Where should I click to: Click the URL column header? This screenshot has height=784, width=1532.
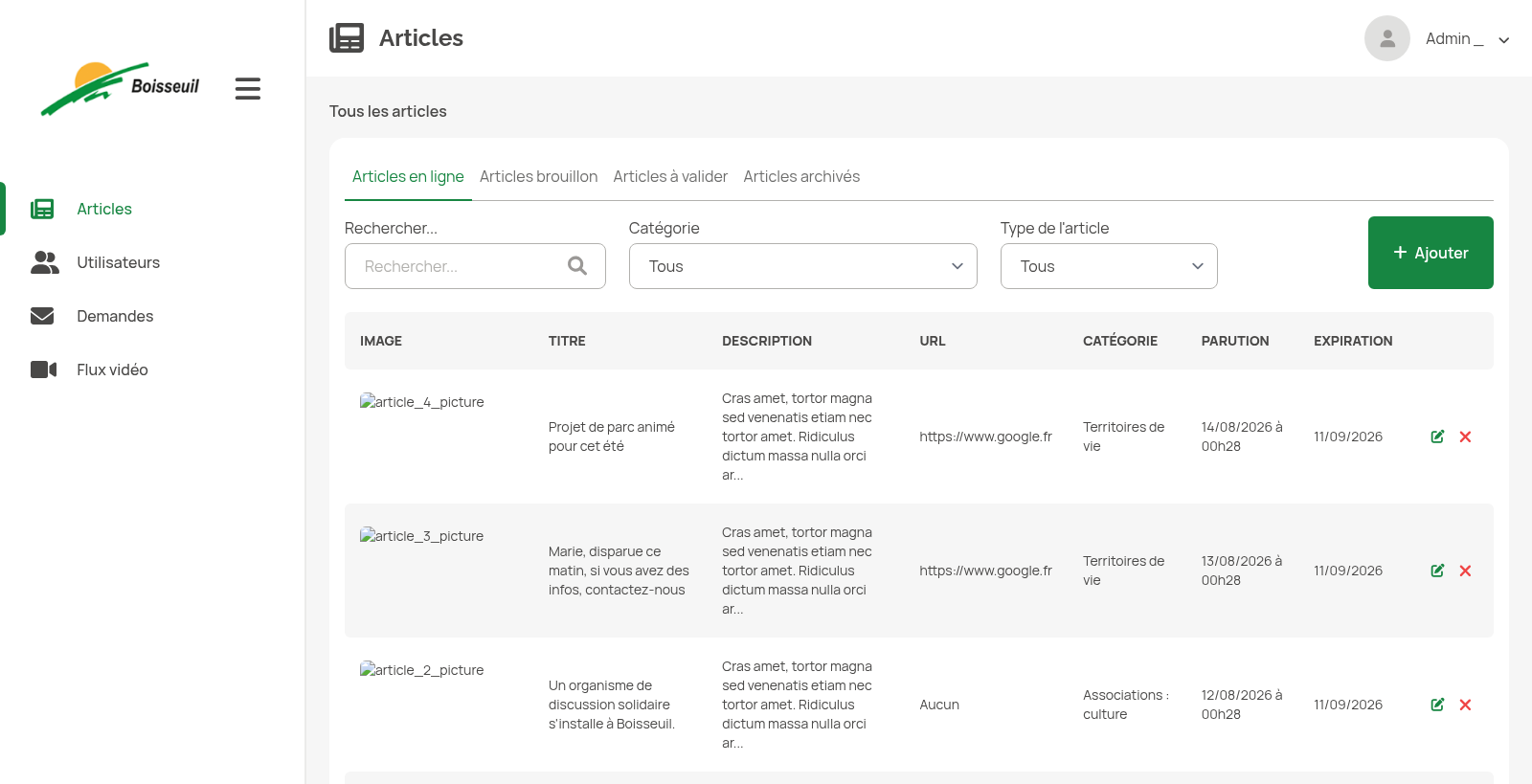(x=933, y=341)
